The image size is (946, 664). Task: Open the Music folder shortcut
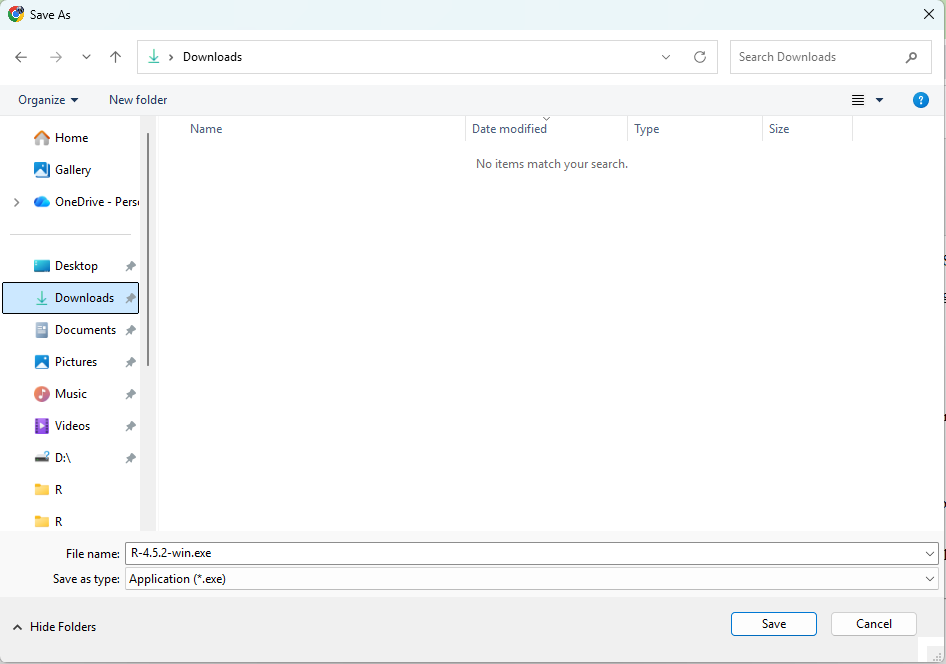click(70, 394)
